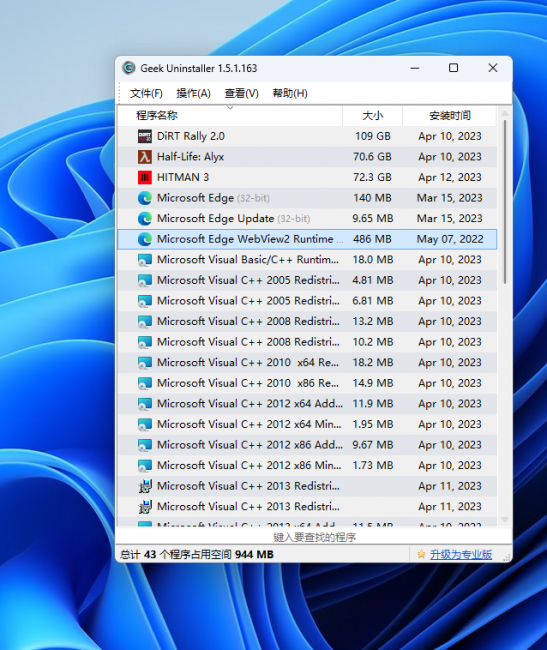Focus the 键入要查找的程序 search field
Image resolution: width=547 pixels, height=650 pixels.
click(x=314, y=538)
